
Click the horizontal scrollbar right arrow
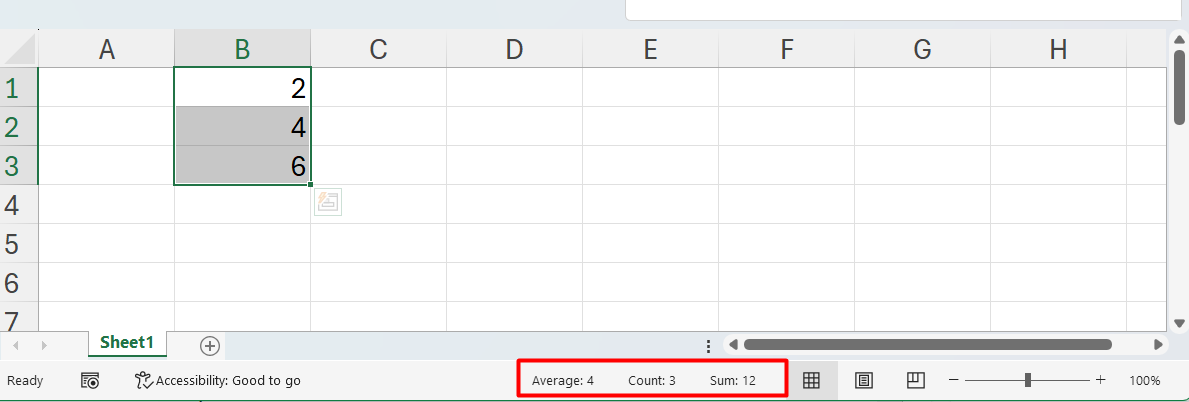coord(1159,345)
